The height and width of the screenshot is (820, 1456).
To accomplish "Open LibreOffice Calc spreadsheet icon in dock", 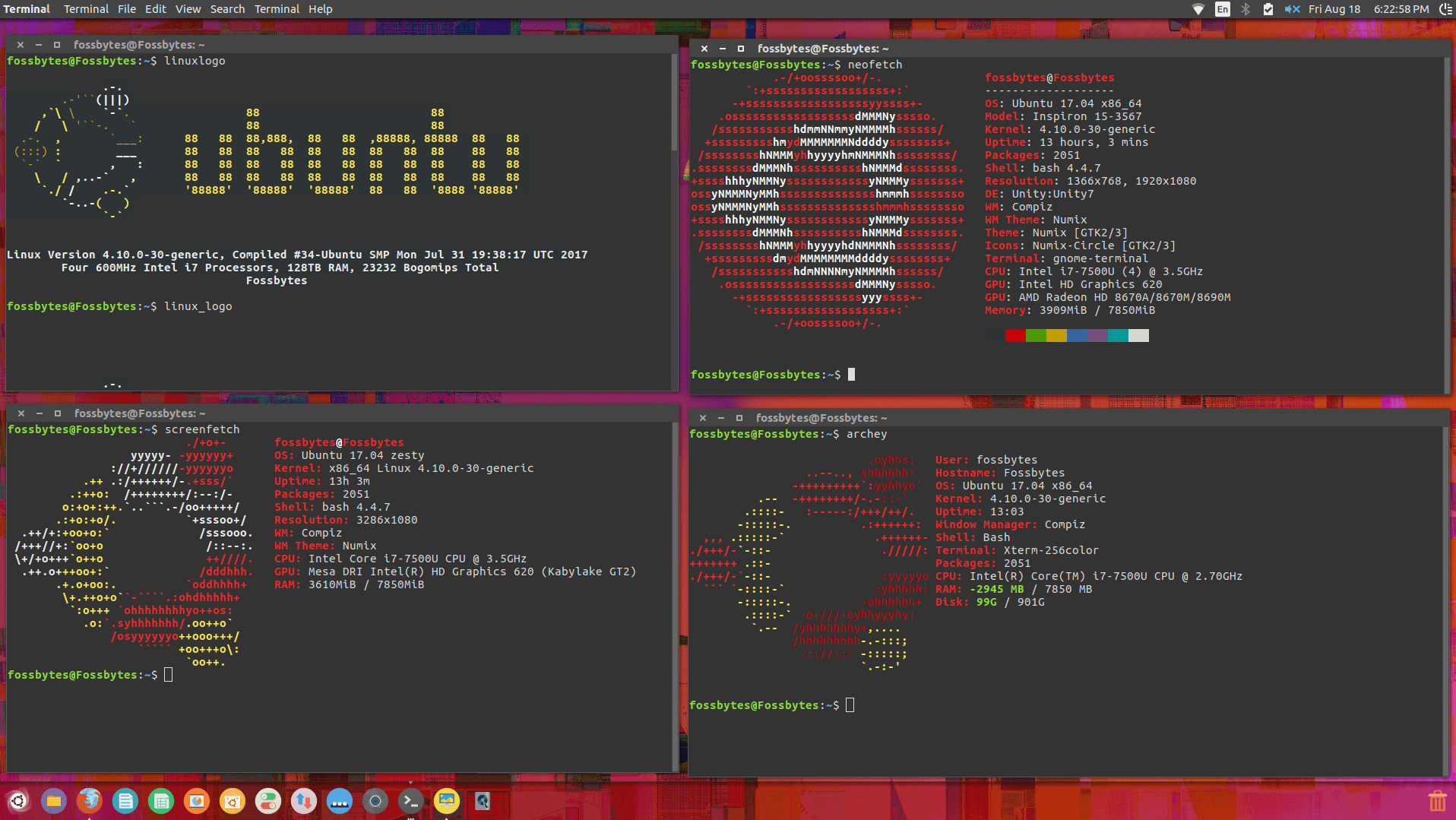I will 161,801.
